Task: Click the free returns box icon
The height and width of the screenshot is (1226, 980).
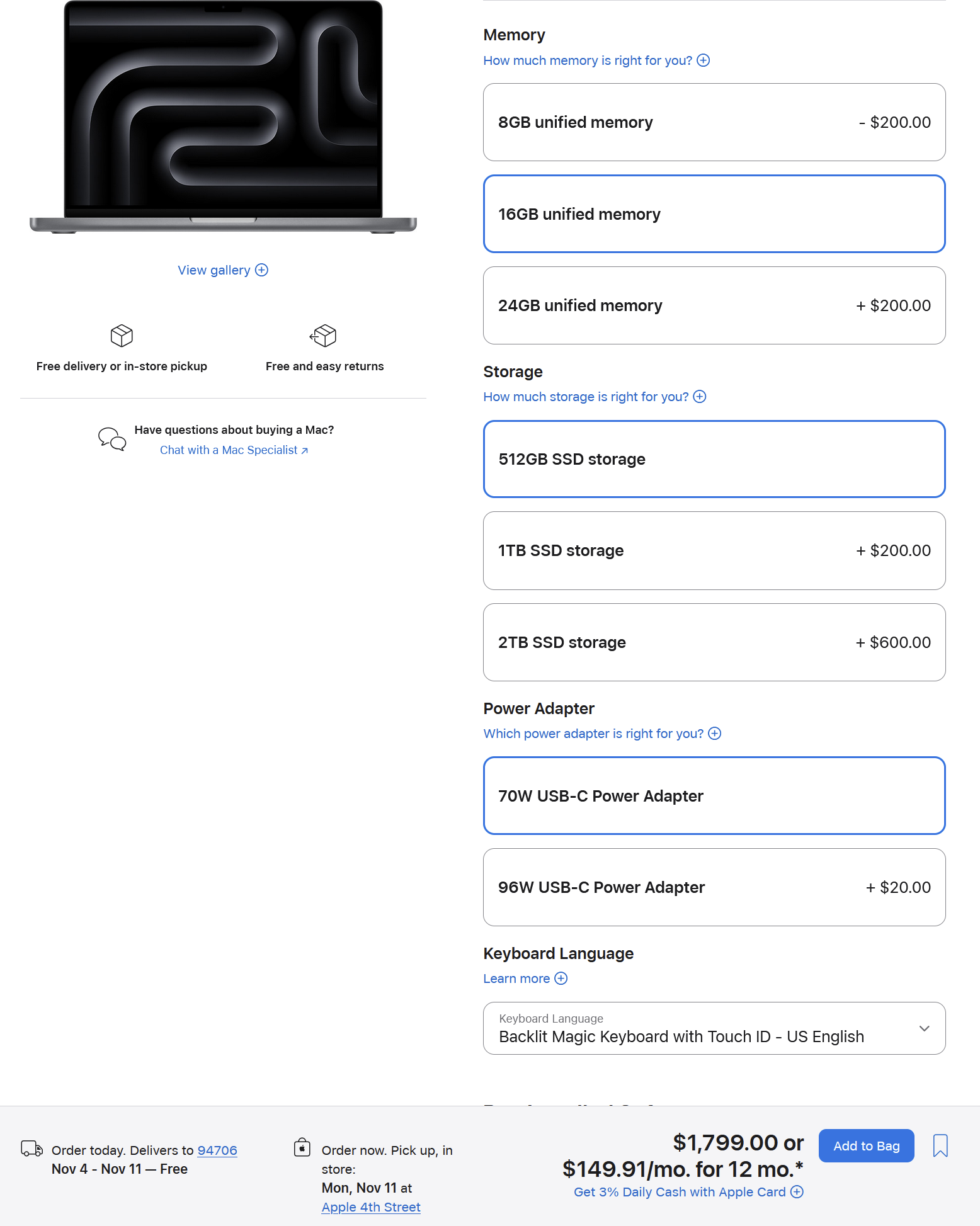Action: [324, 336]
